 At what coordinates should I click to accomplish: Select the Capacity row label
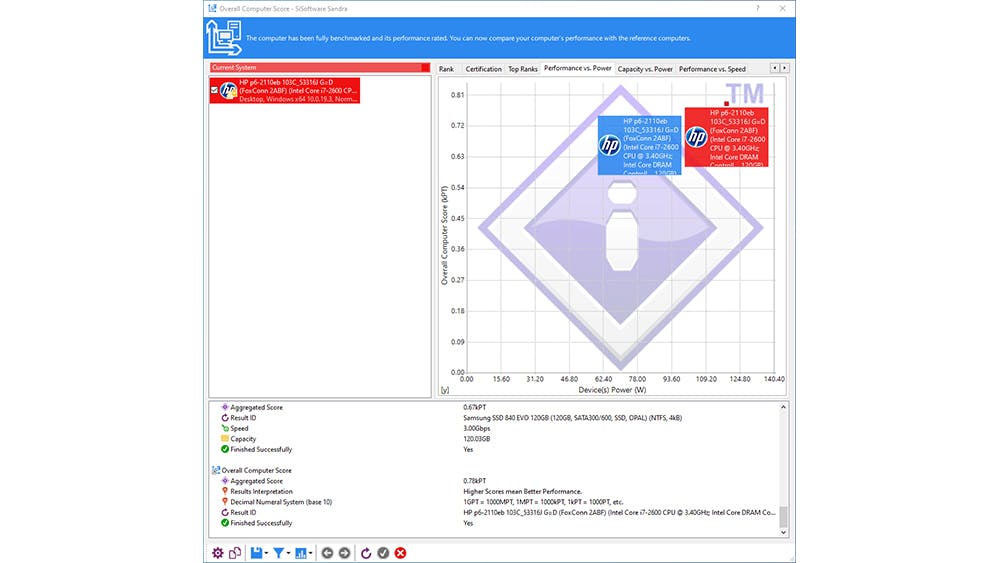pyautogui.click(x=243, y=439)
